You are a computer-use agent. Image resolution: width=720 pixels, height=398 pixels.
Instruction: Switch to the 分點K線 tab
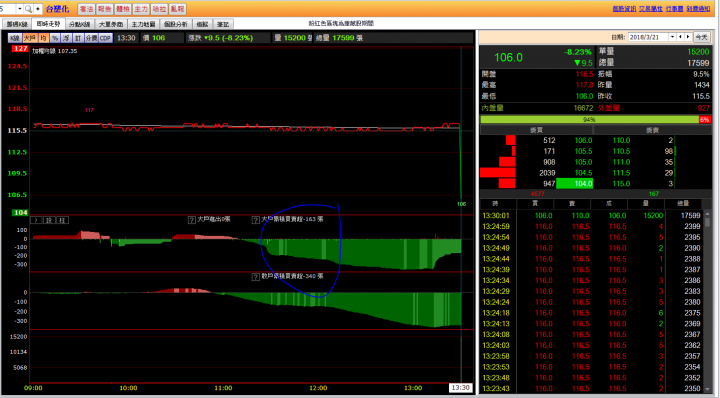pyautogui.click(x=79, y=24)
